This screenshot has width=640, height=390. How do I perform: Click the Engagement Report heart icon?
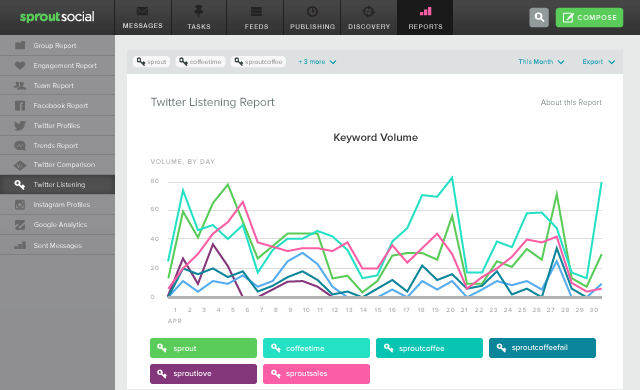pyautogui.click(x=20, y=65)
